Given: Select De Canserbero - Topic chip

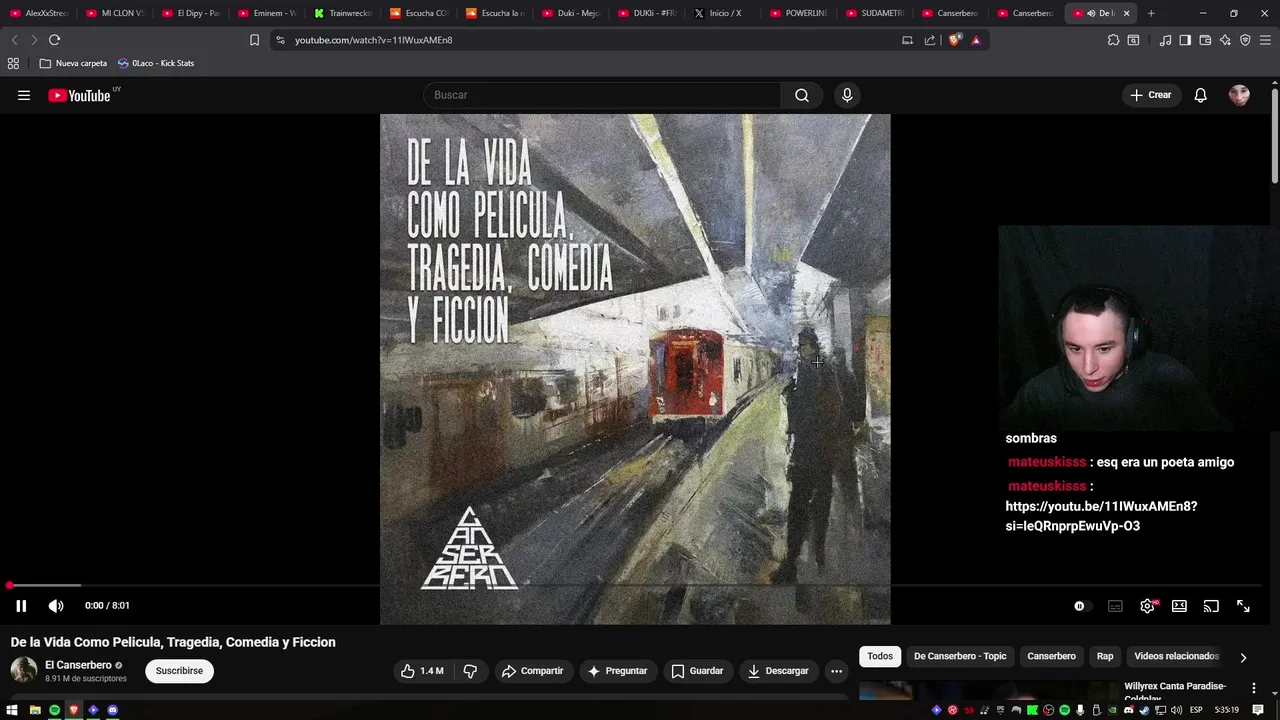Looking at the screenshot, I should pos(960,656).
